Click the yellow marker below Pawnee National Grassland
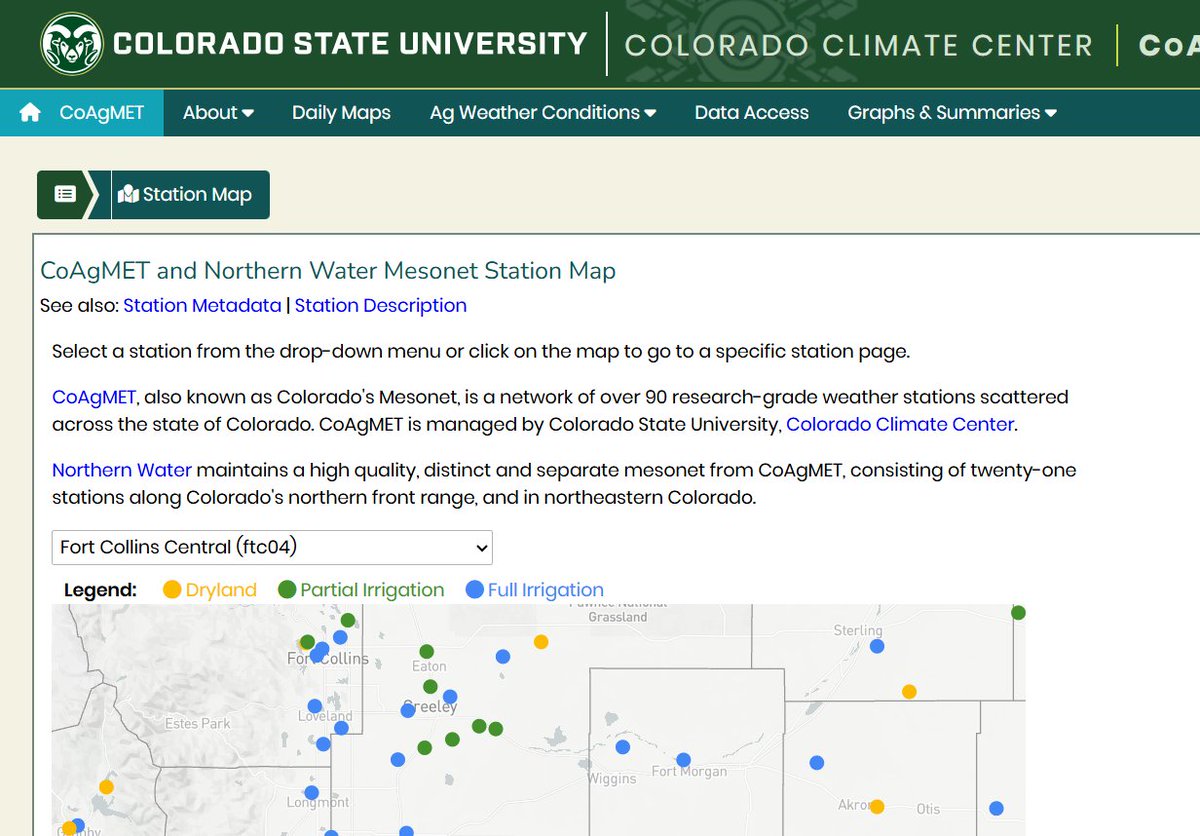This screenshot has height=836, width=1200. tap(541, 642)
